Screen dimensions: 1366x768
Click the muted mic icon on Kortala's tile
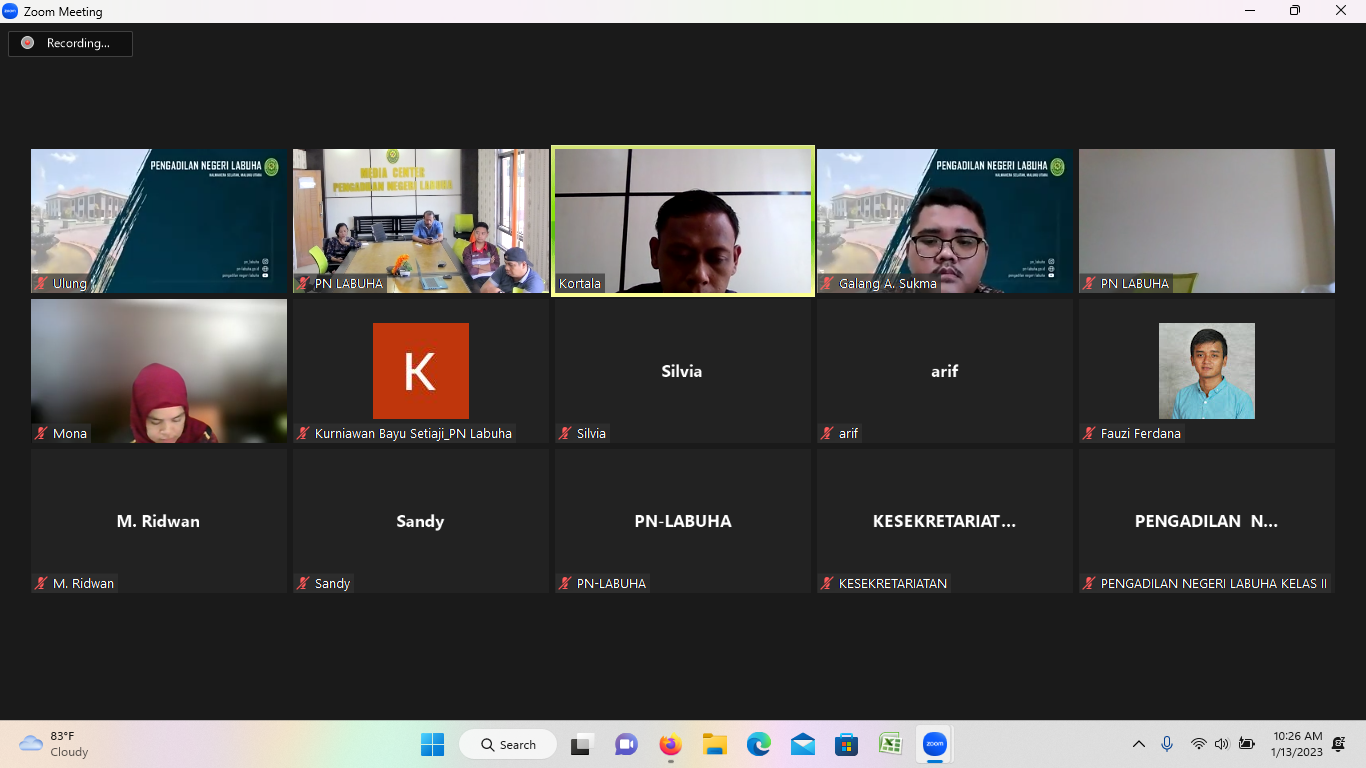tap(563, 283)
